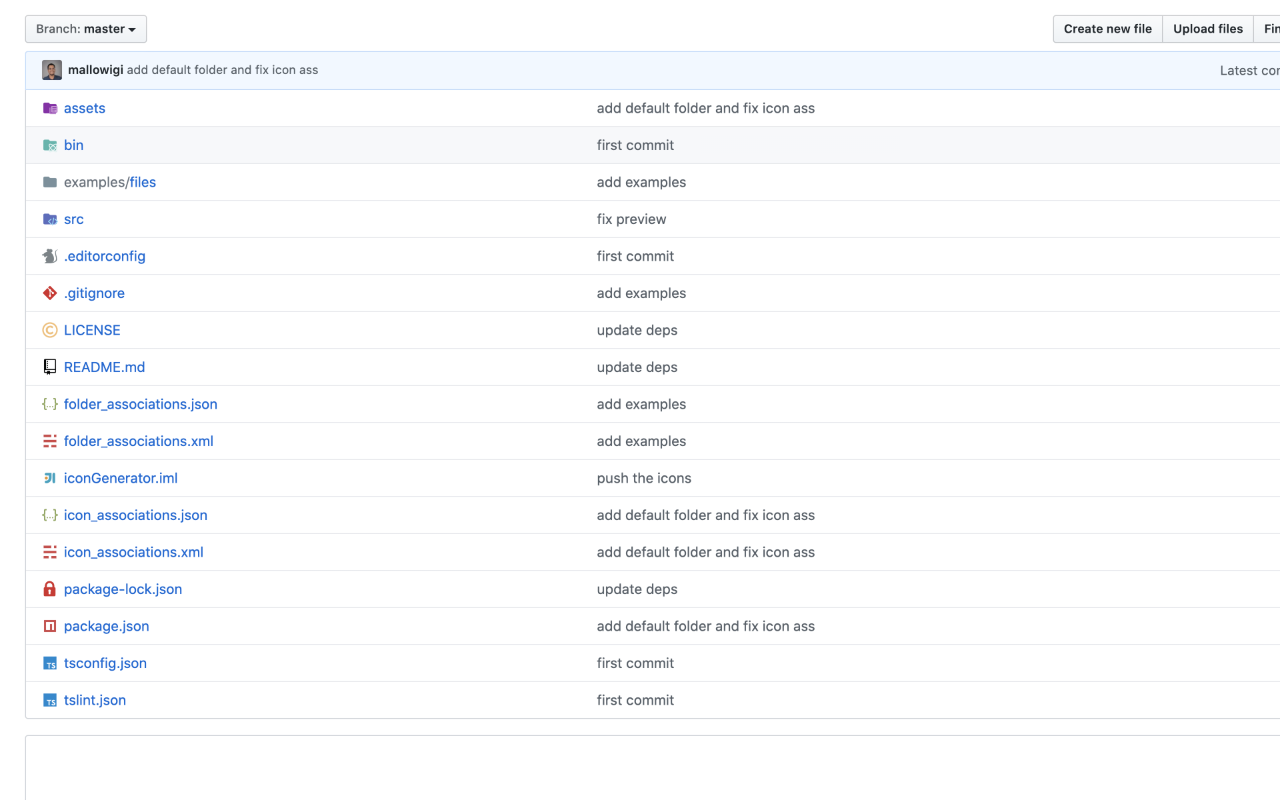Click the README.md book icon
Image resolution: width=1280 pixels, height=800 pixels.
(x=50, y=367)
